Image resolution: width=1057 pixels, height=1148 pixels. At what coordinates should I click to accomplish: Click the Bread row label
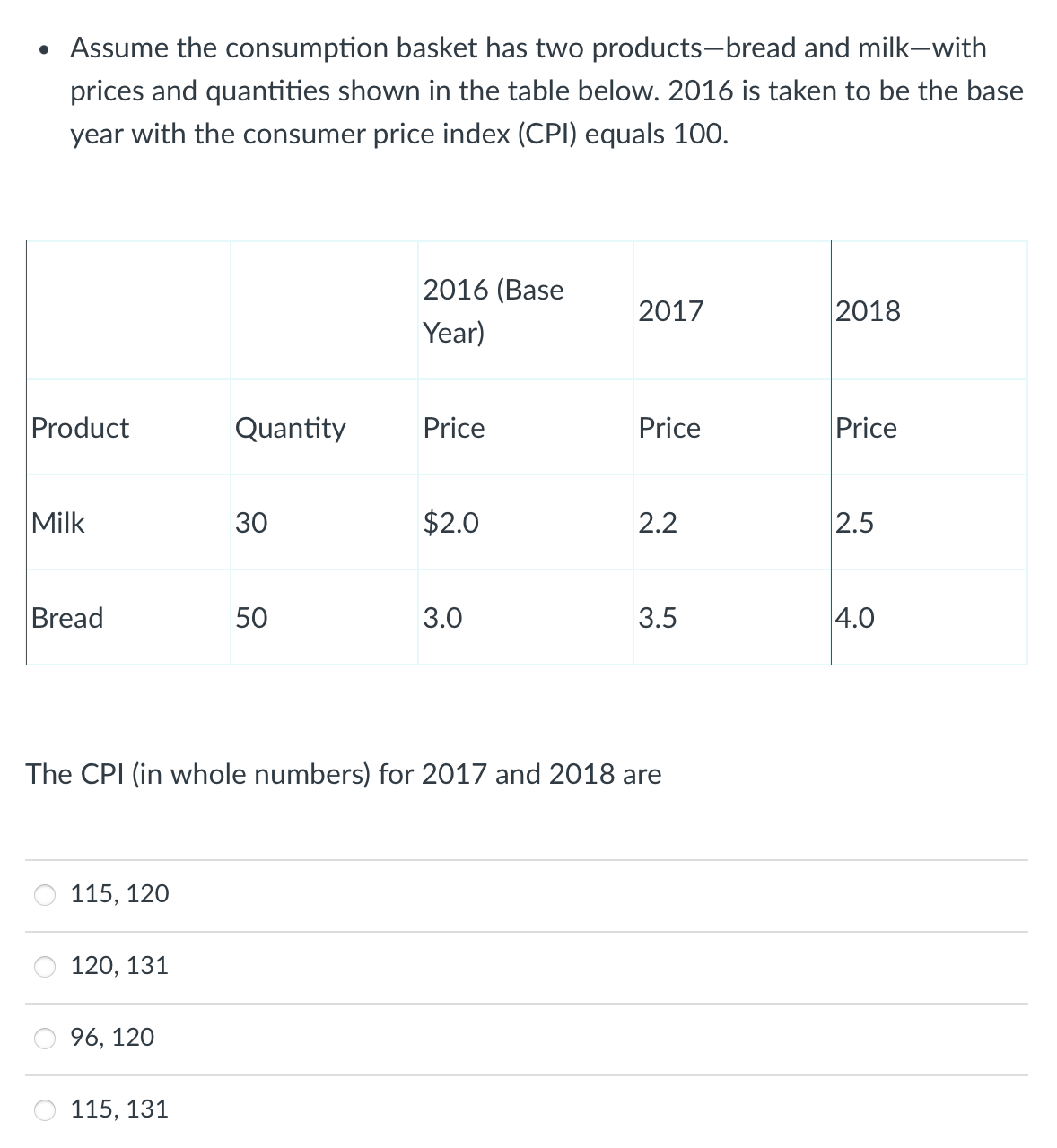(x=67, y=617)
